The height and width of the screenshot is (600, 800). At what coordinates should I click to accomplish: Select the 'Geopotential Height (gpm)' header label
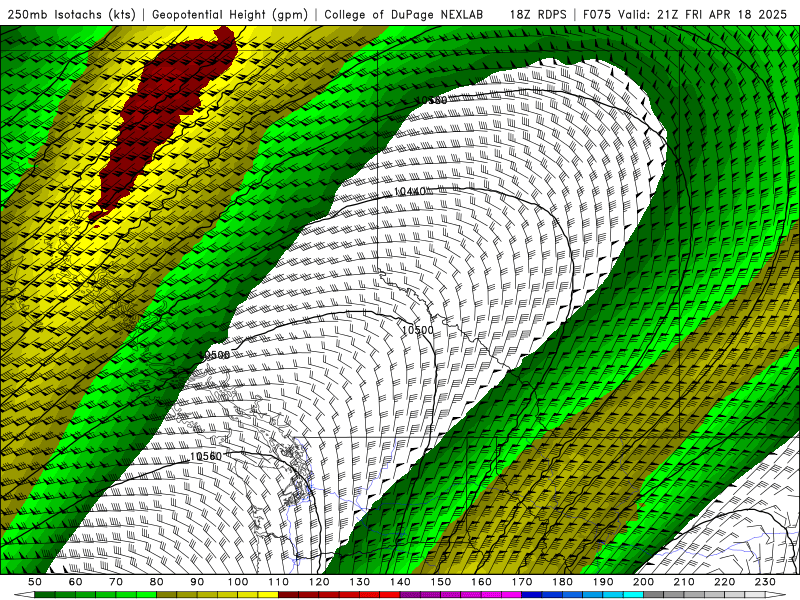[x=230, y=14]
